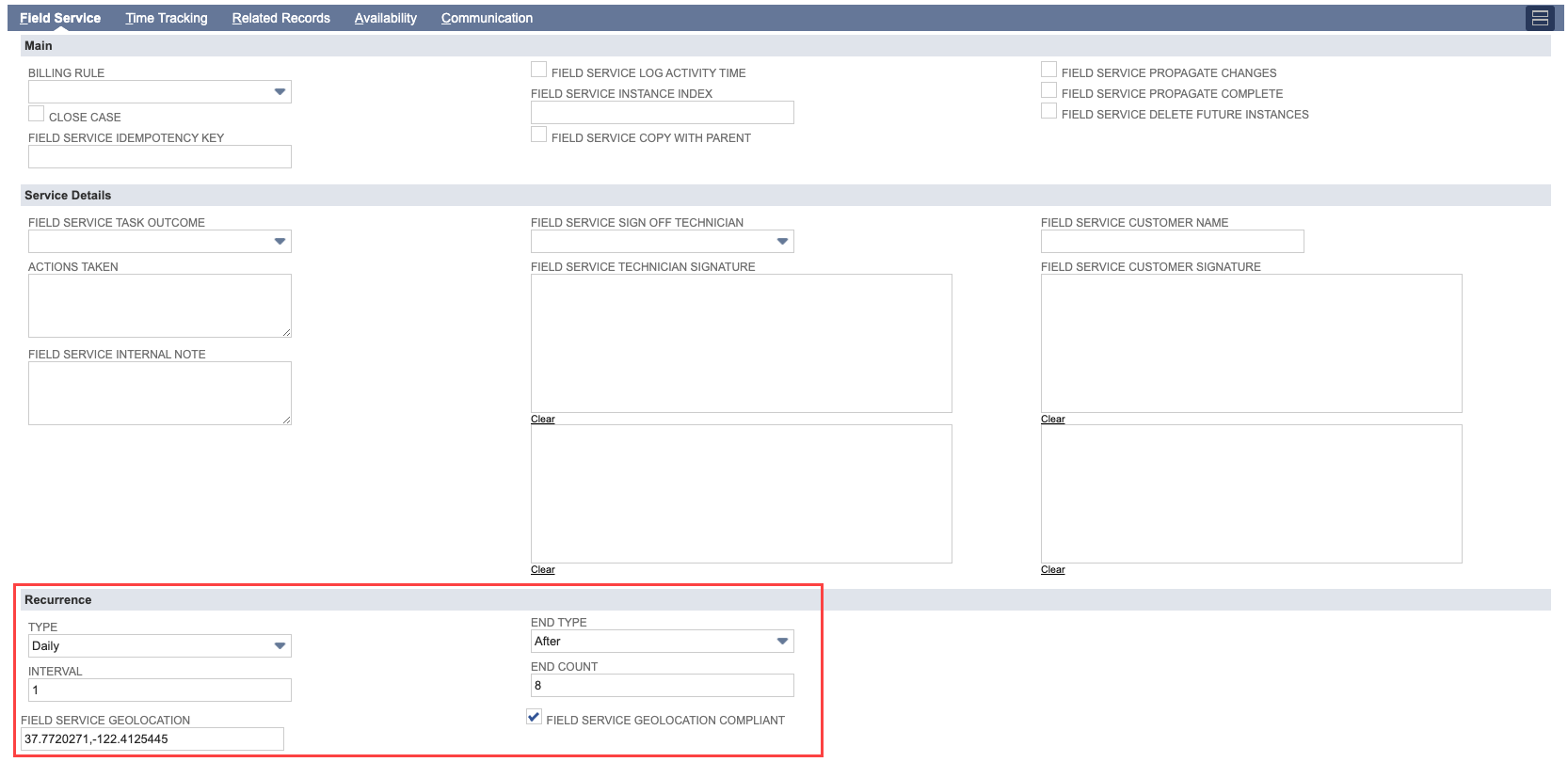
Task: Open the Related Records tab
Action: [x=281, y=18]
